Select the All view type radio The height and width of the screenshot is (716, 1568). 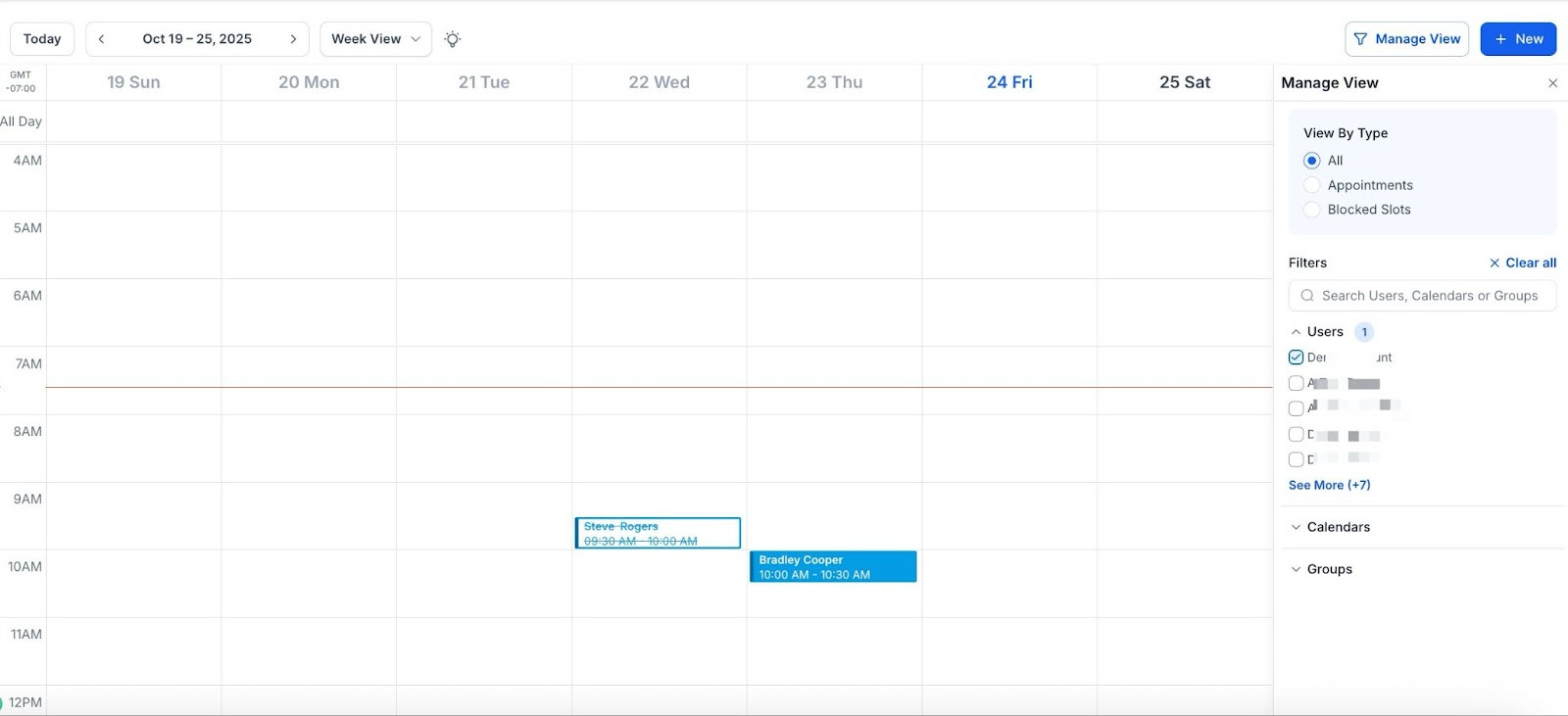[x=1311, y=161]
